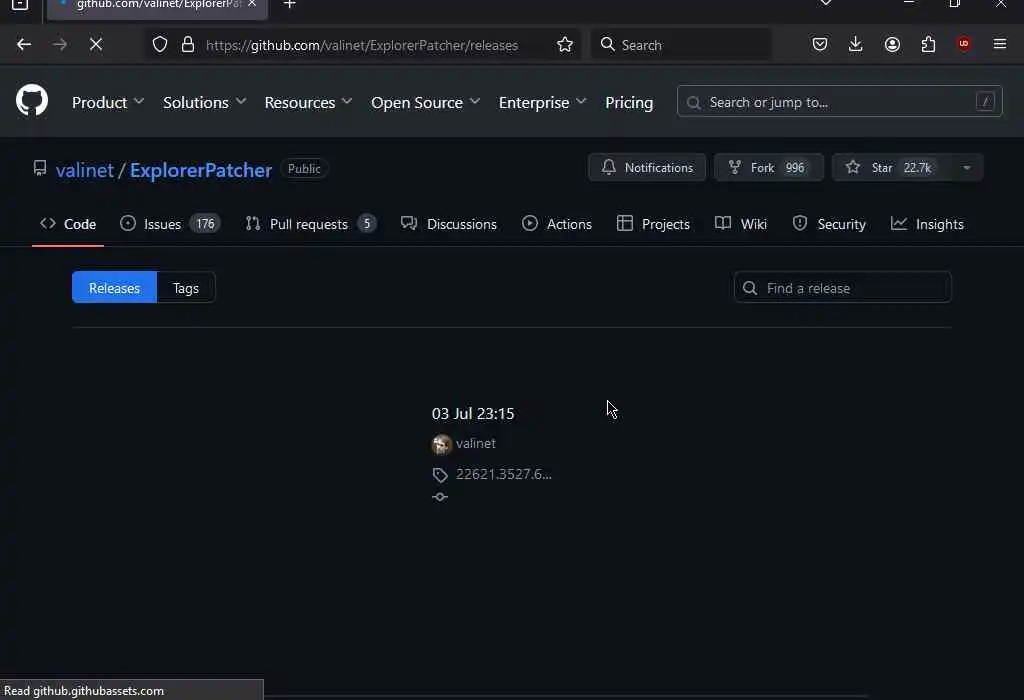
Task: Open the tab list dropdown arrow
Action: [825, 3]
